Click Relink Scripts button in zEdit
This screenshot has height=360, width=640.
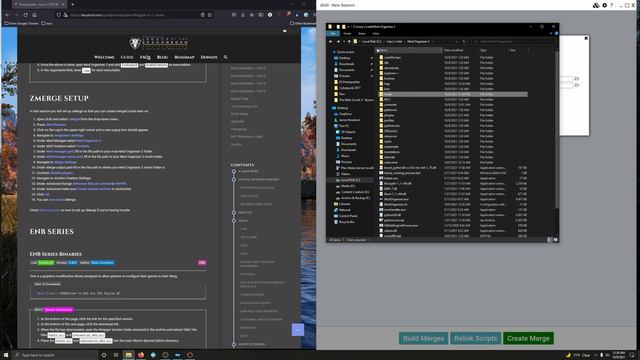click(x=476, y=338)
